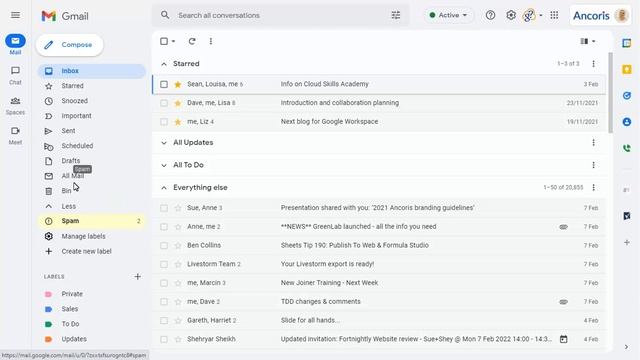
Task: Open dropdown arrow next to the add-on icon
Action: 541,16
